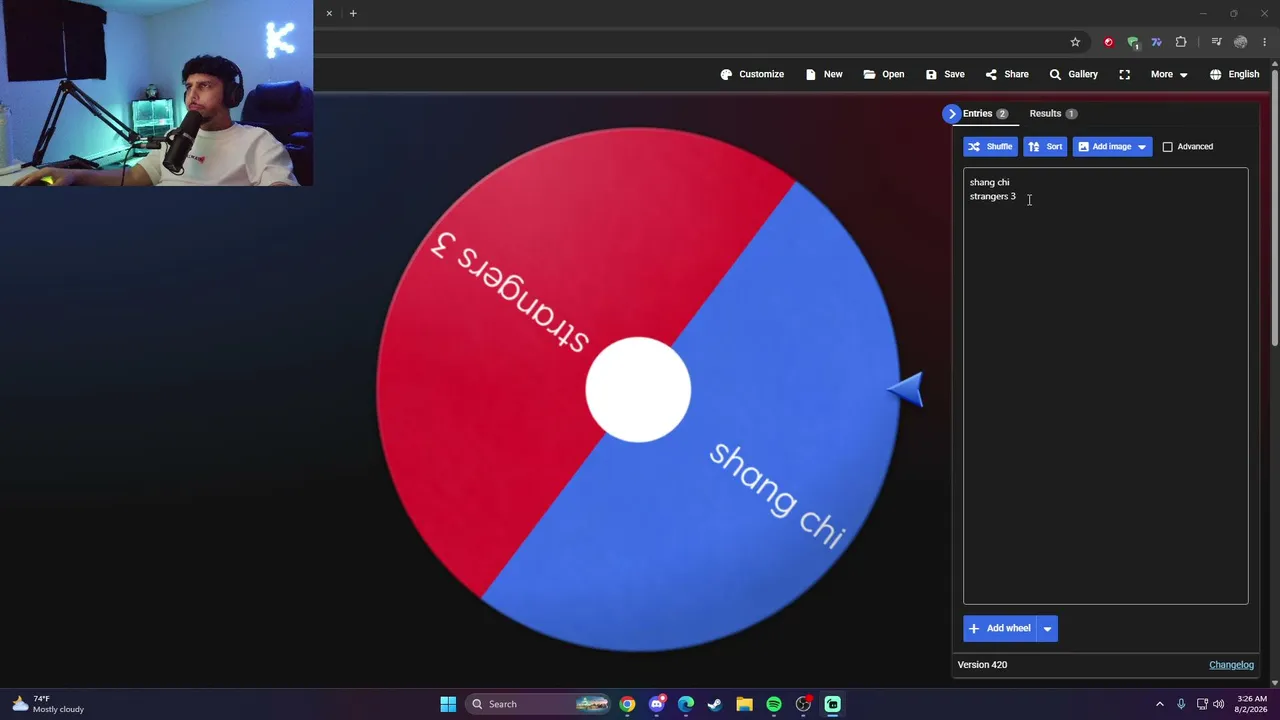The image size is (1280, 720).
Task: Open the weather widget showing 74°F
Action: tap(46, 704)
